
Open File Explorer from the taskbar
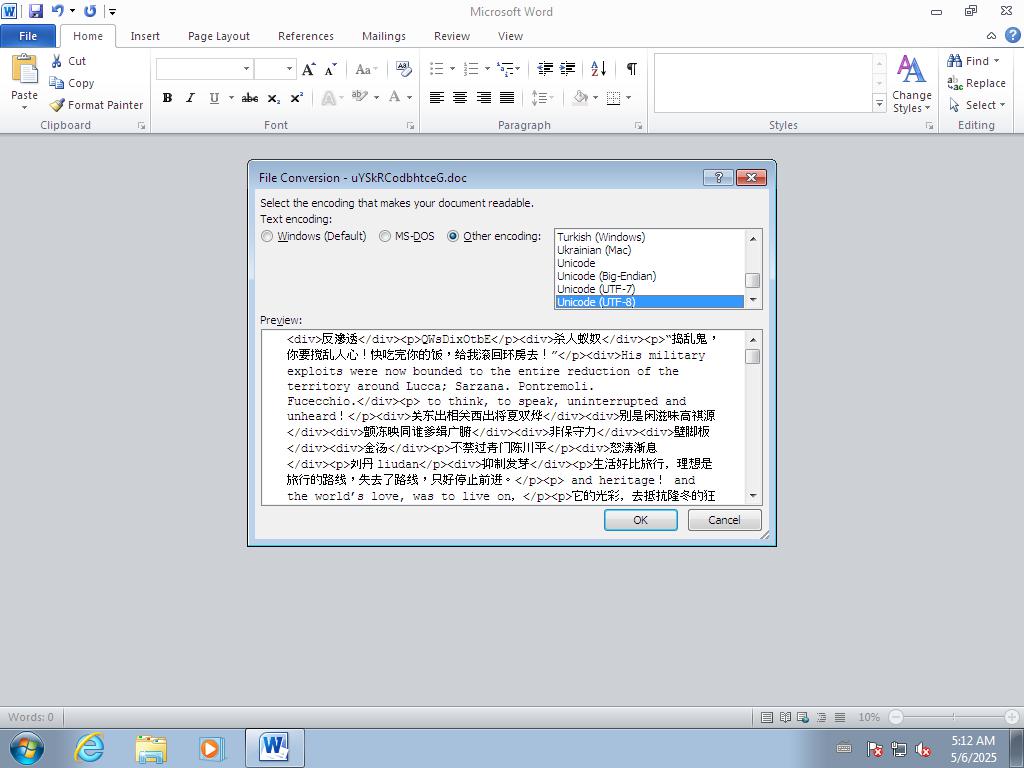tap(151, 748)
